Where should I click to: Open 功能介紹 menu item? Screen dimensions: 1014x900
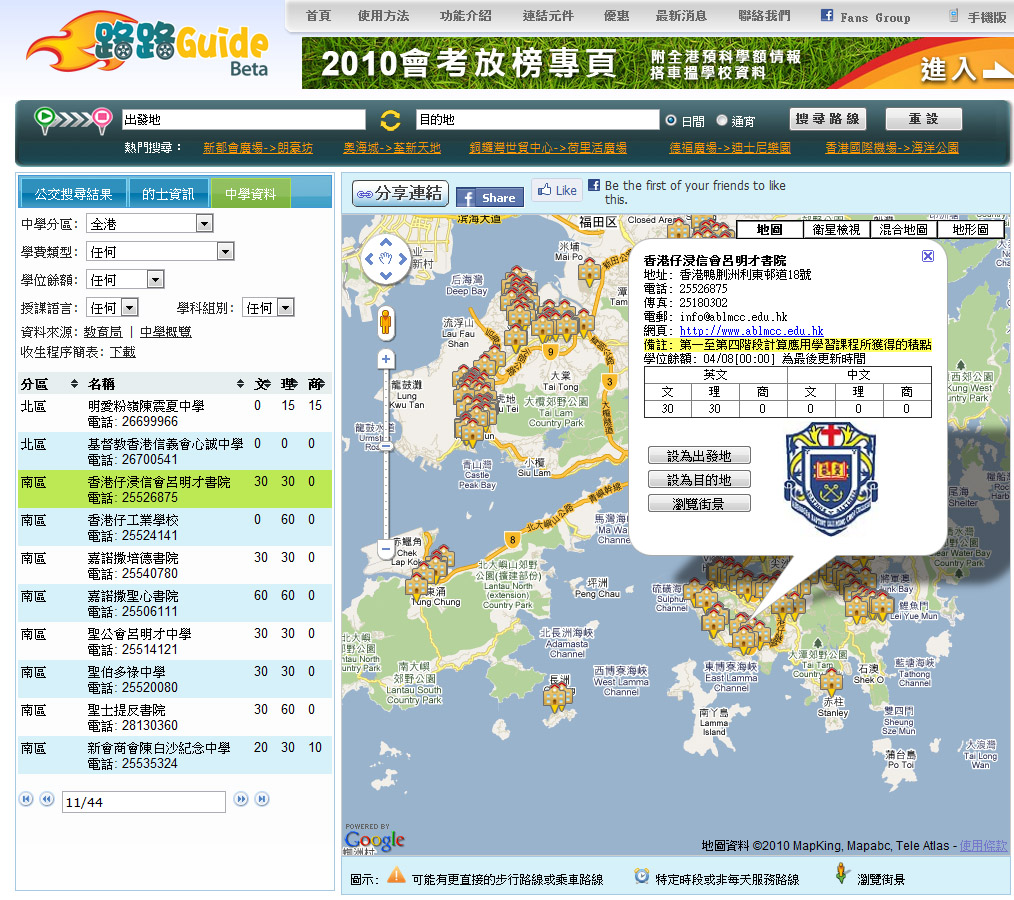click(466, 16)
